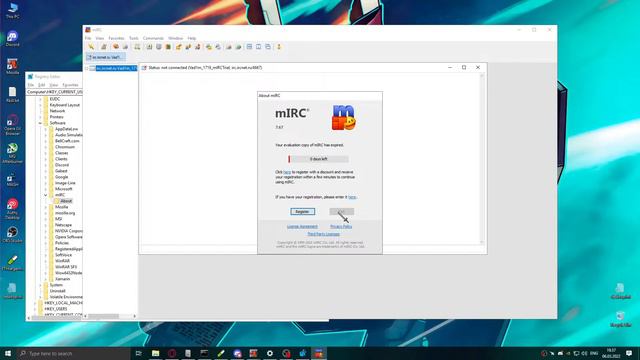Click the Colors toolbar icon in mIRC

pyautogui.click(x=168, y=47)
